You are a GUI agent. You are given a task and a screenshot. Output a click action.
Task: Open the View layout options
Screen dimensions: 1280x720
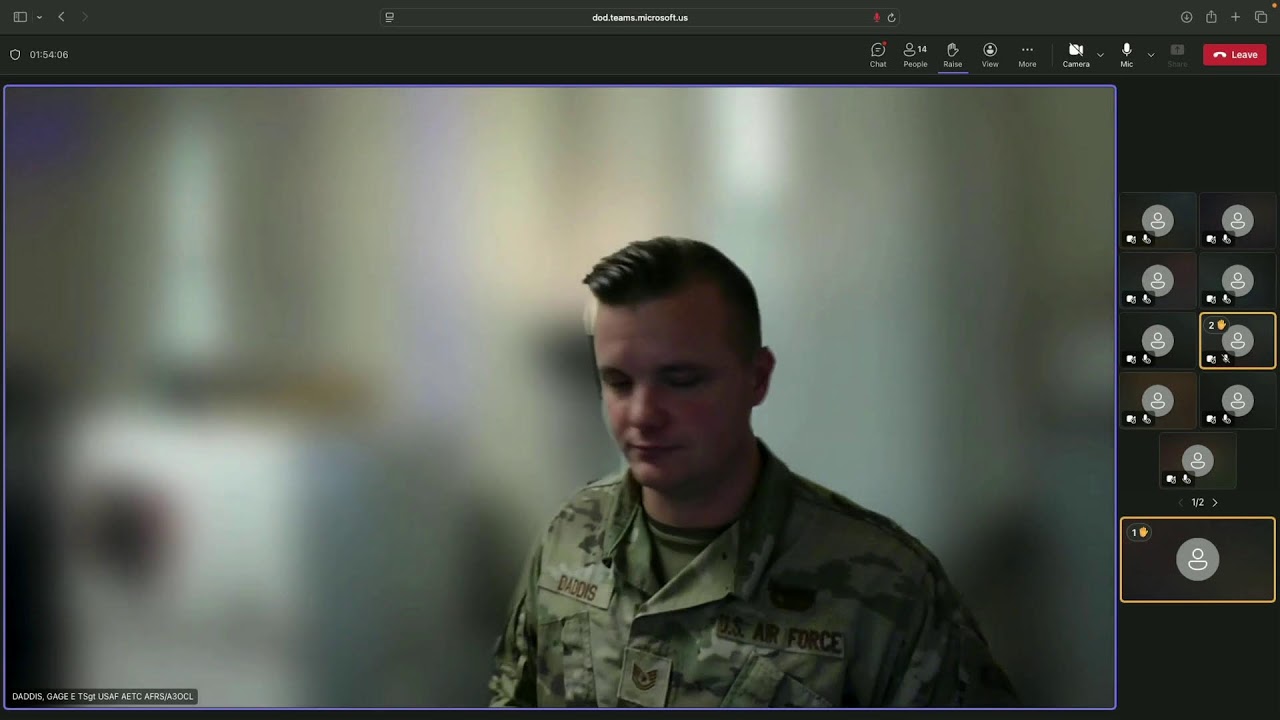pos(990,55)
